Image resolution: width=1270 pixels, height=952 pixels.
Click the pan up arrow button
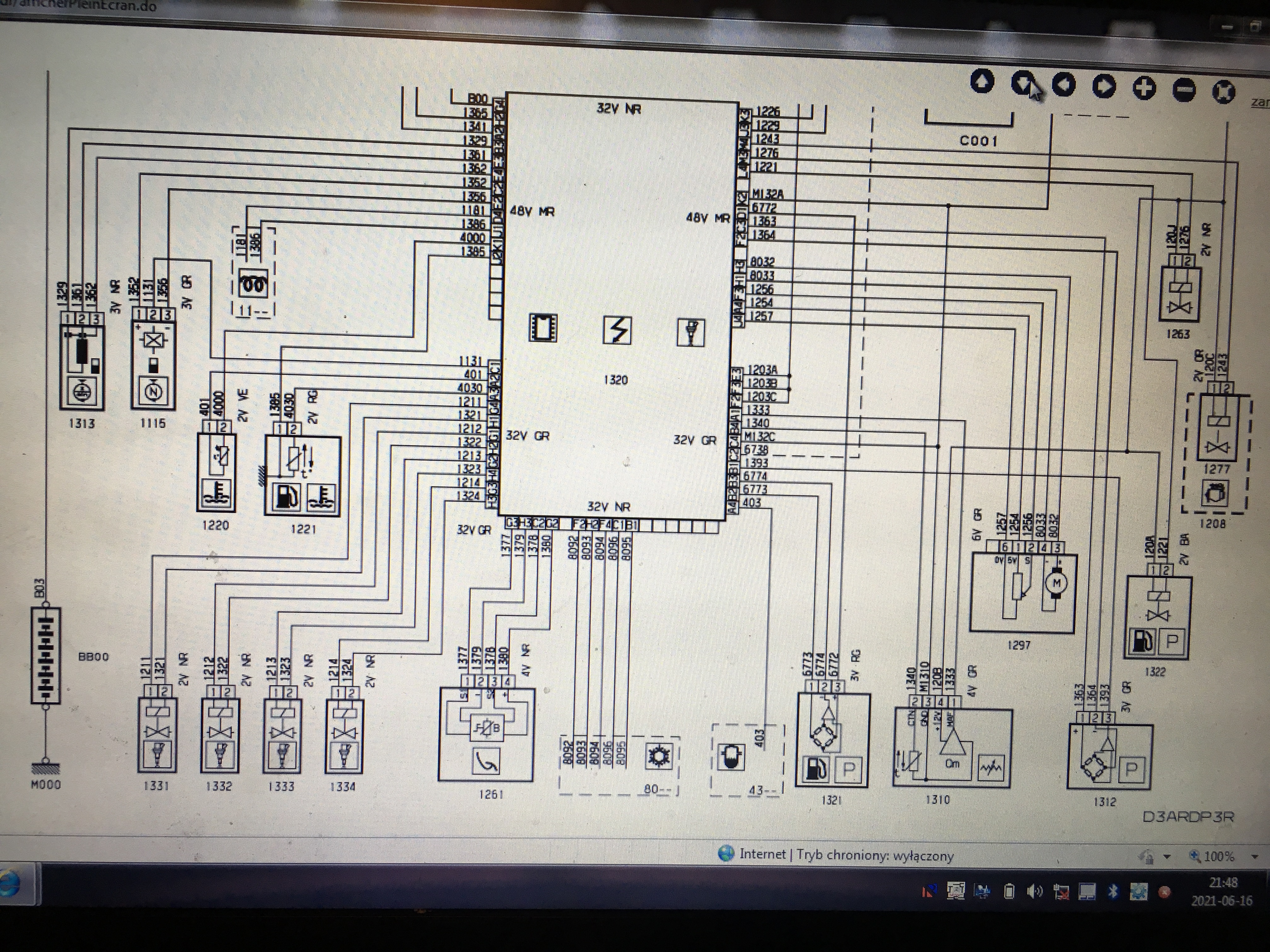click(x=982, y=81)
